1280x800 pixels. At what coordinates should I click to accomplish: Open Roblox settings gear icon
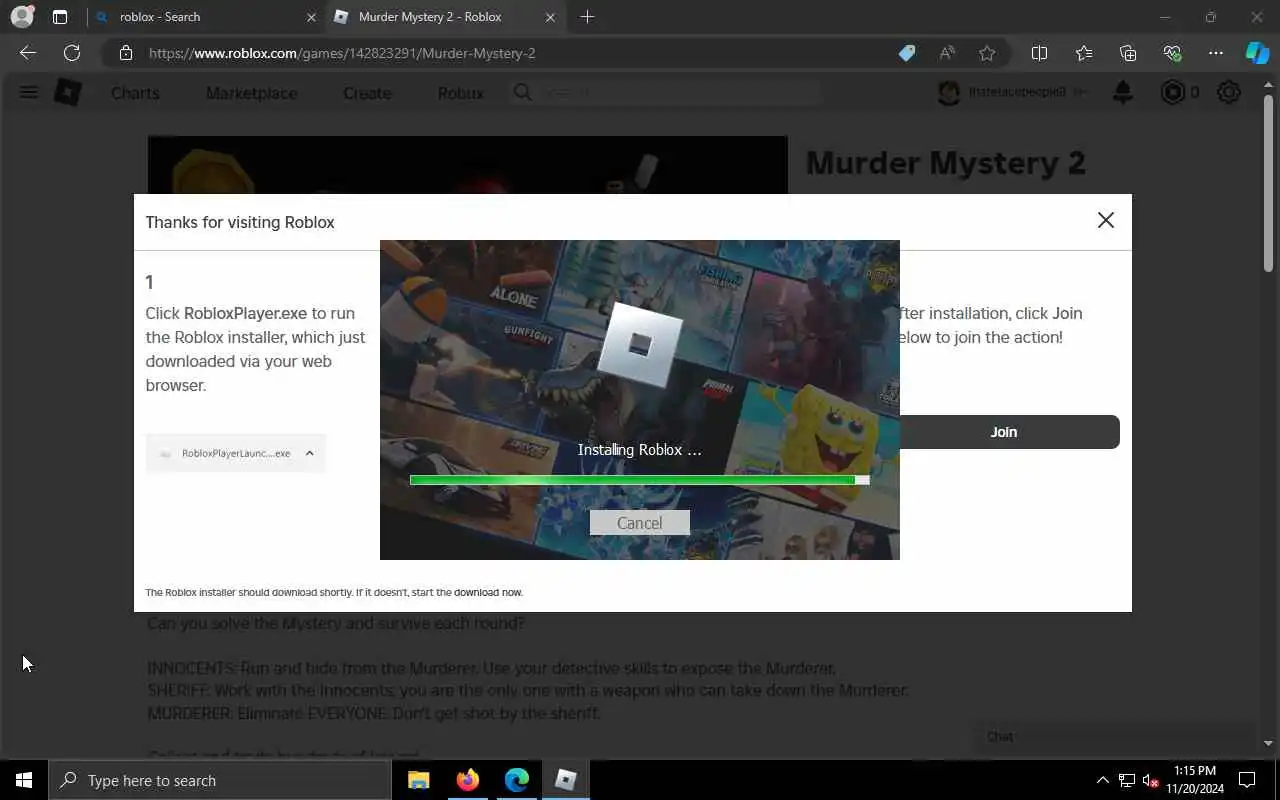(1229, 93)
